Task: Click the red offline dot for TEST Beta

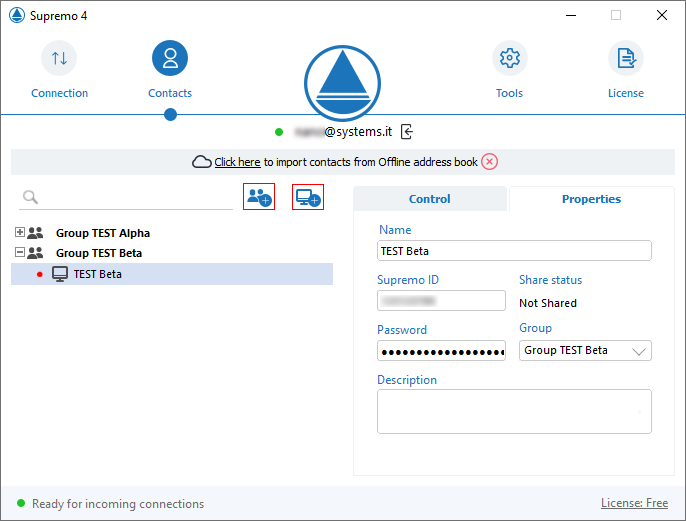Action: click(x=40, y=274)
